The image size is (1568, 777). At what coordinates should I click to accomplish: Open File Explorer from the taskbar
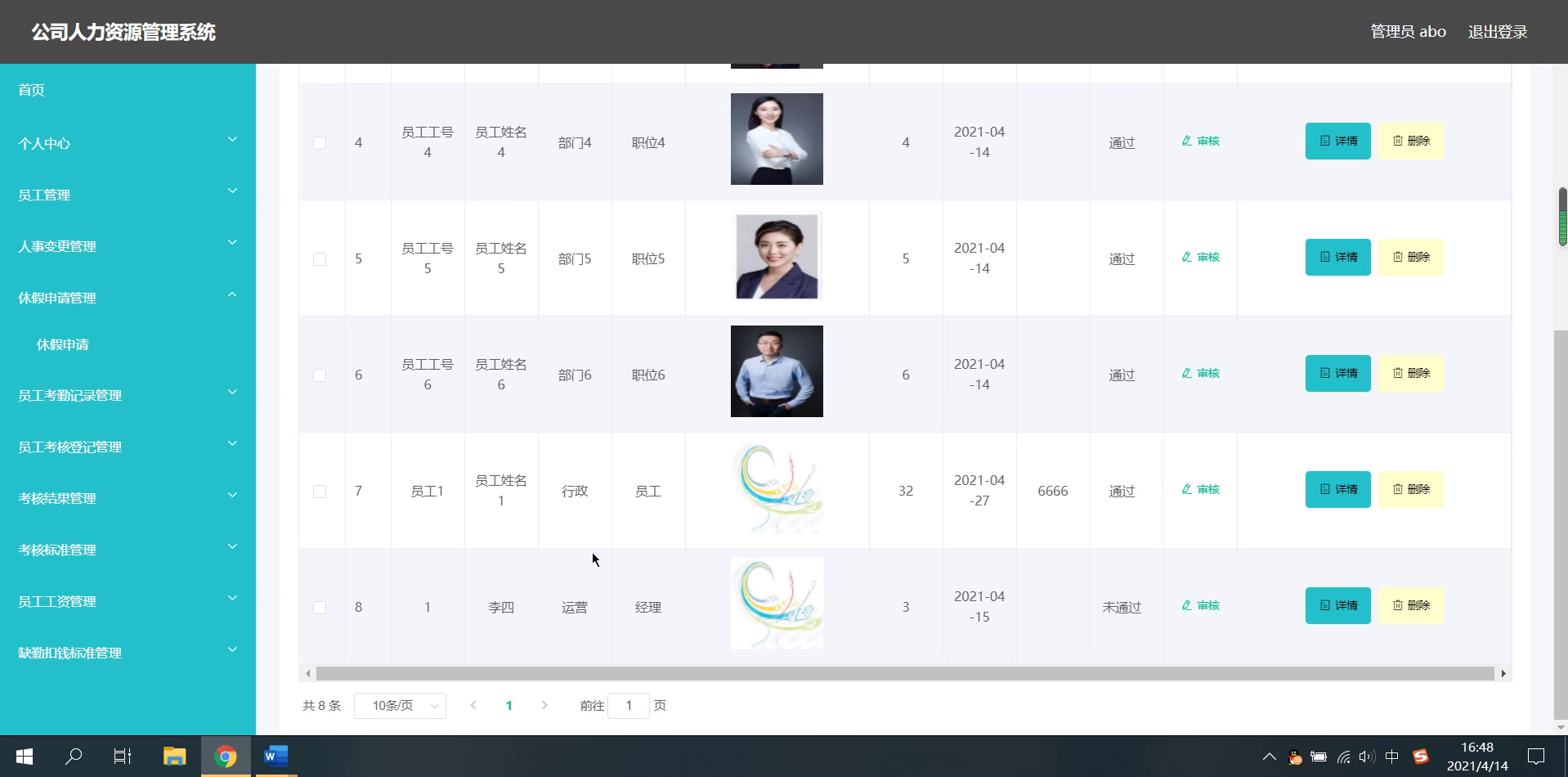click(174, 757)
